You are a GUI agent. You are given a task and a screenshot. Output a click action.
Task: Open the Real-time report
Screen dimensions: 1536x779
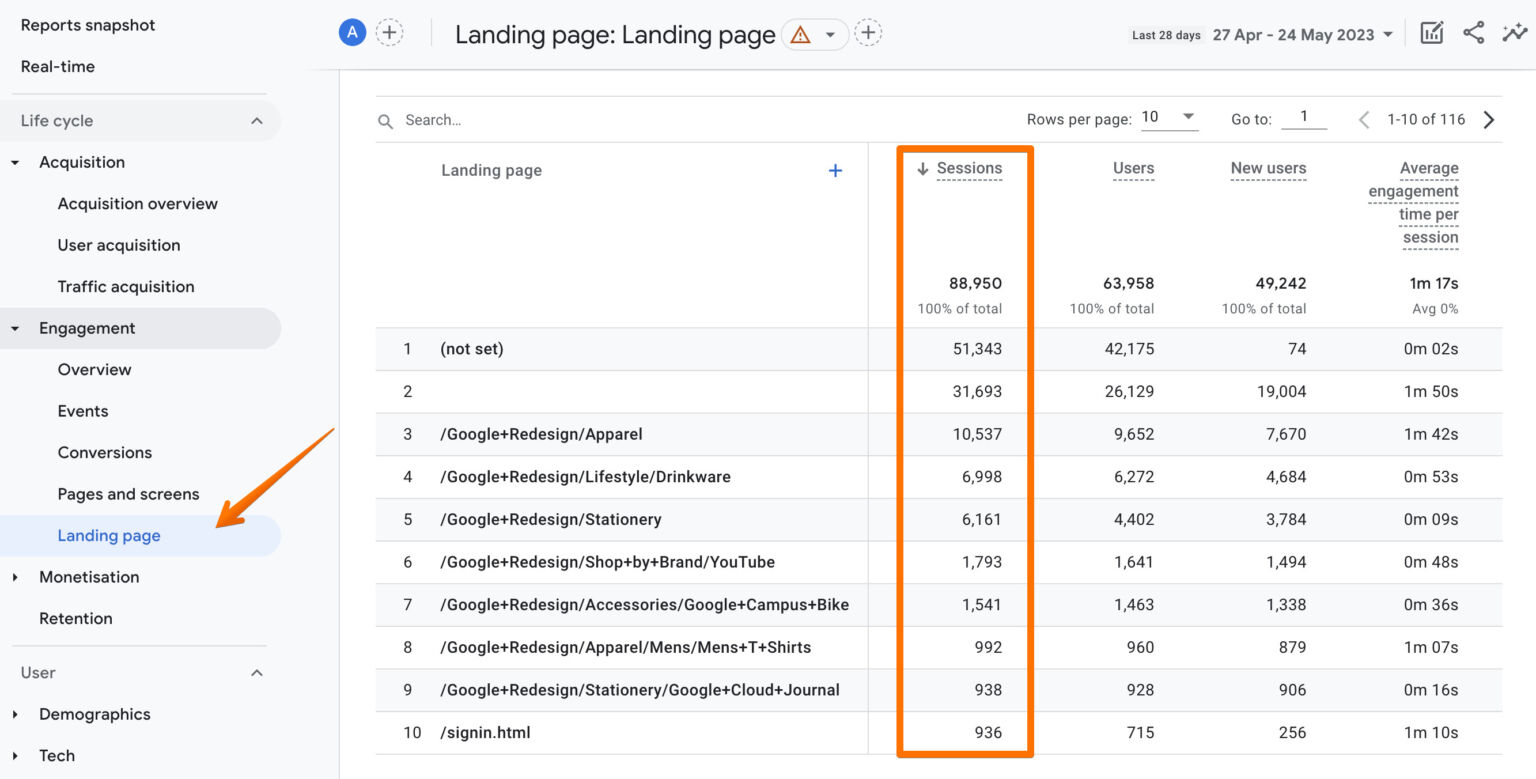[x=57, y=66]
